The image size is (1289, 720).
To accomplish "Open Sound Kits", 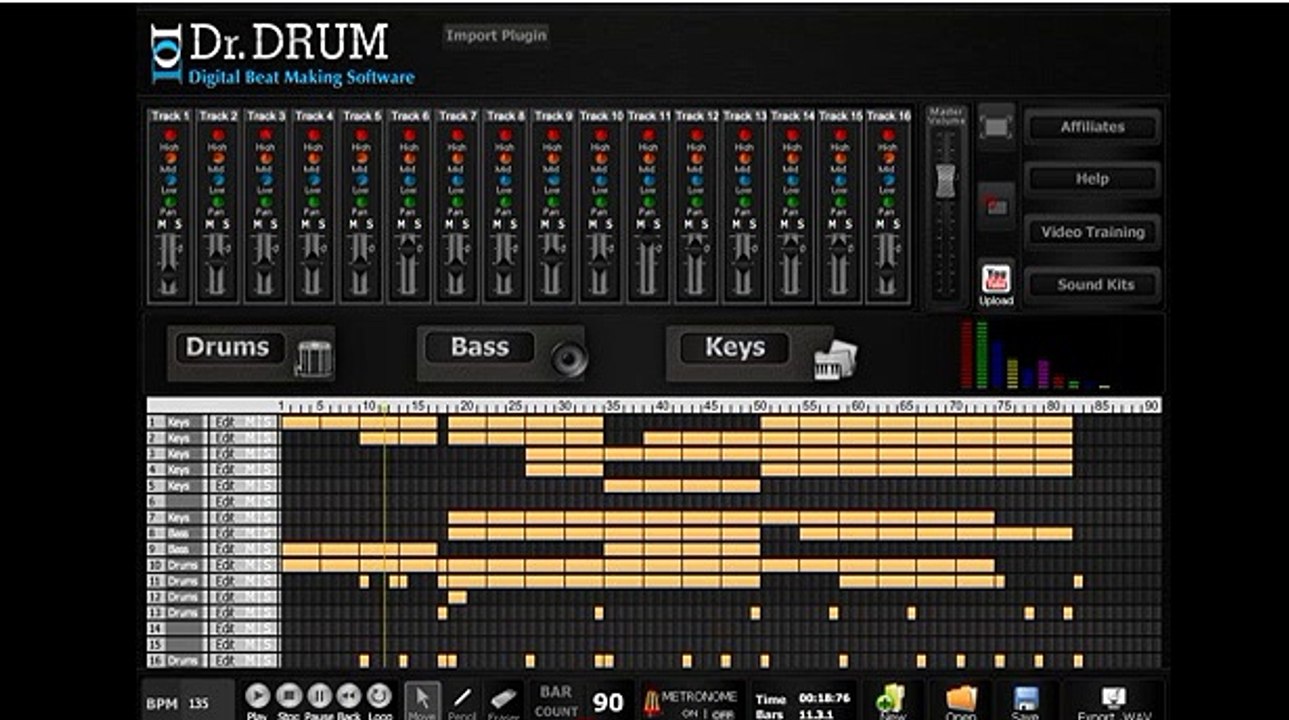I will (1093, 285).
